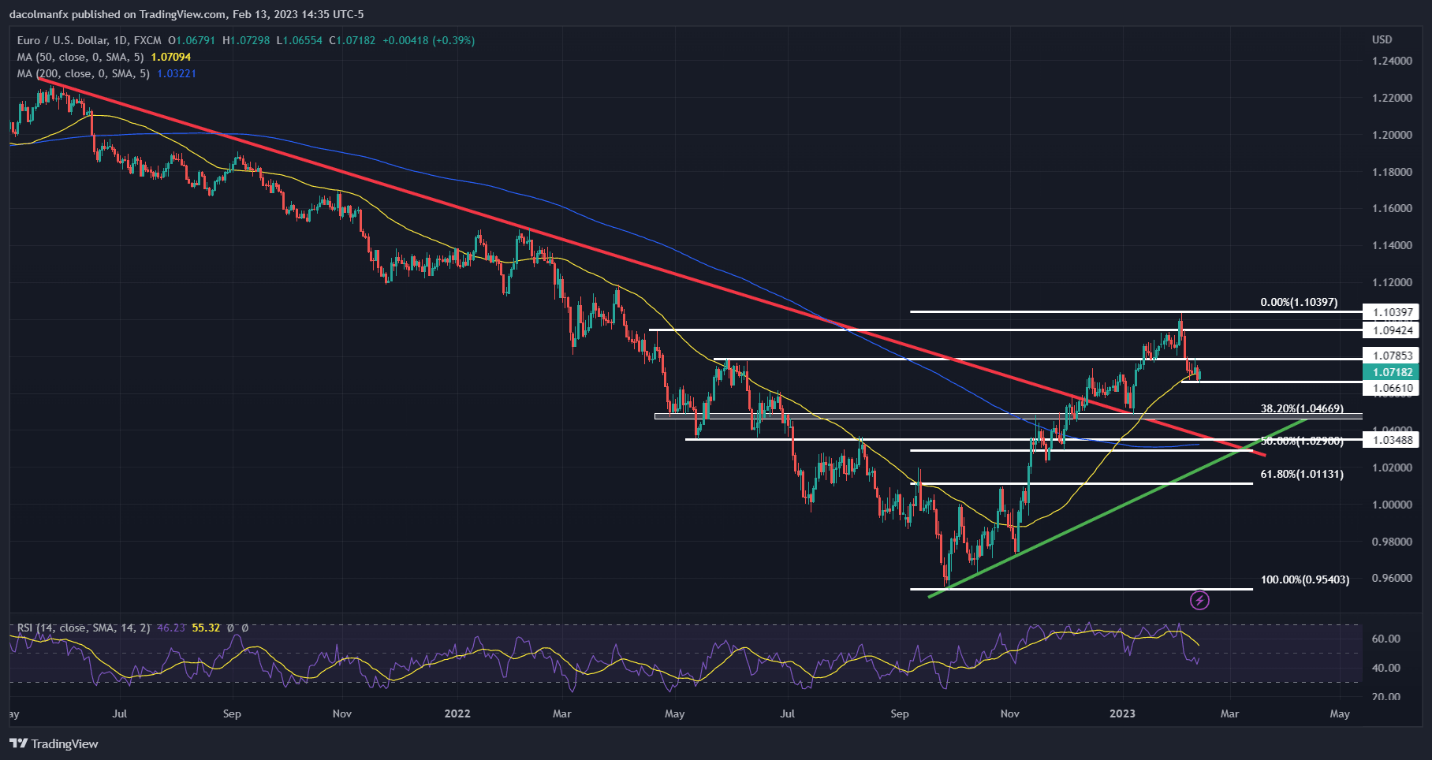The height and width of the screenshot is (760, 1432).
Task: Click the yellow RSI average value 55.32
Action: click(x=204, y=628)
